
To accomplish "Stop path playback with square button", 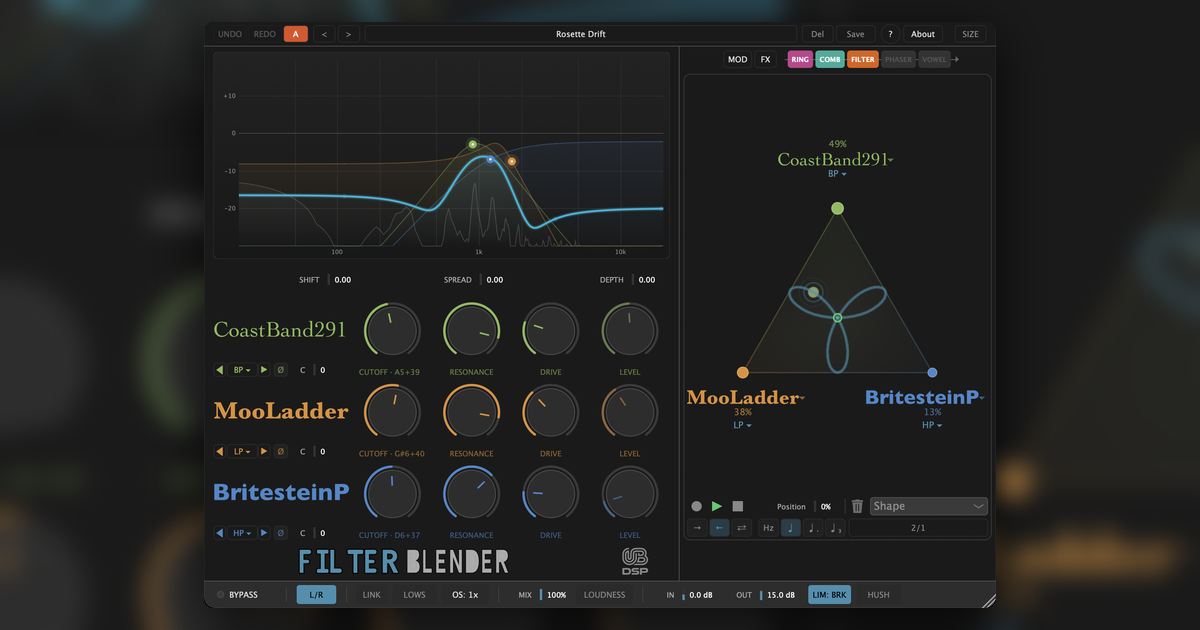I will pyautogui.click(x=738, y=506).
